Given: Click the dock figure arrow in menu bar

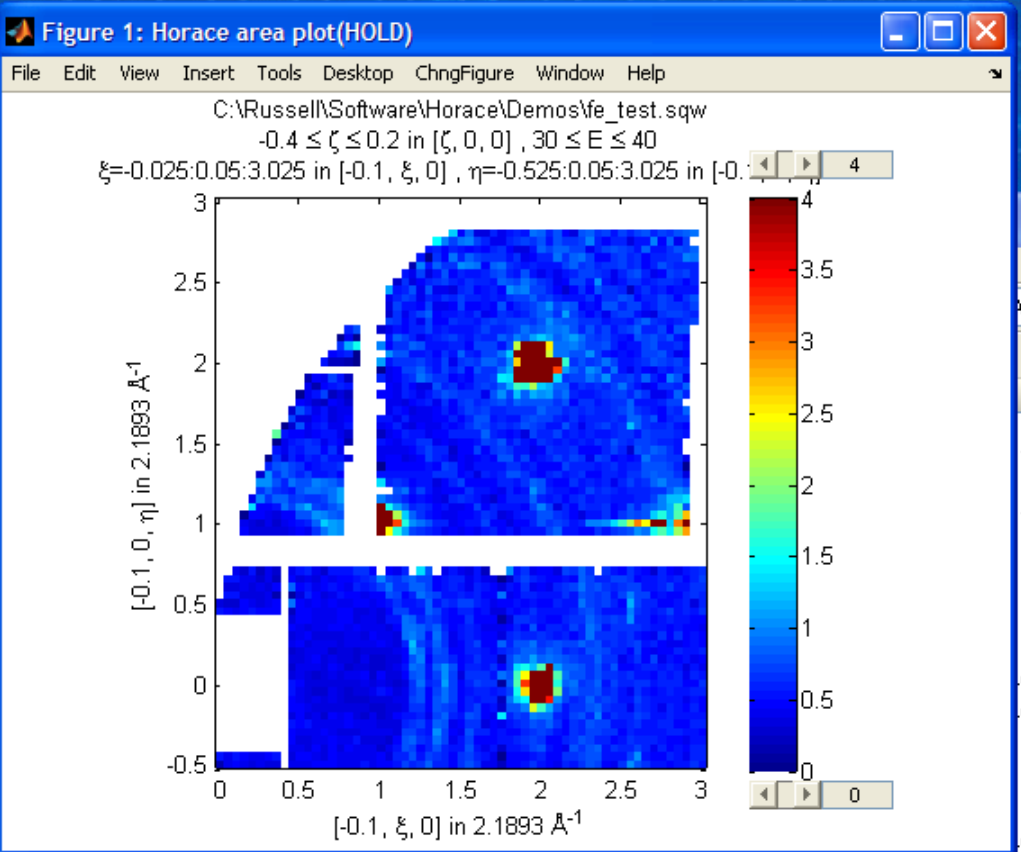Looking at the screenshot, I should 995,74.
